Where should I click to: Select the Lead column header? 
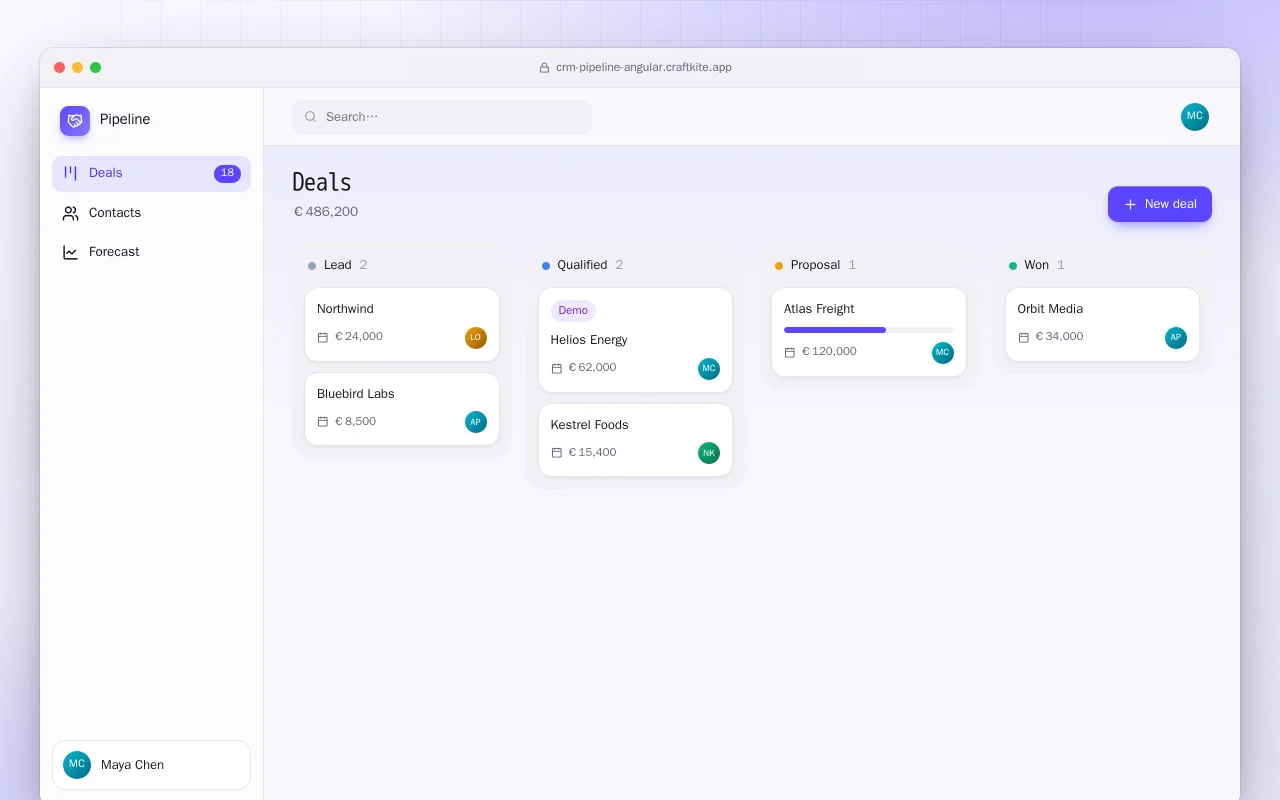pos(338,265)
